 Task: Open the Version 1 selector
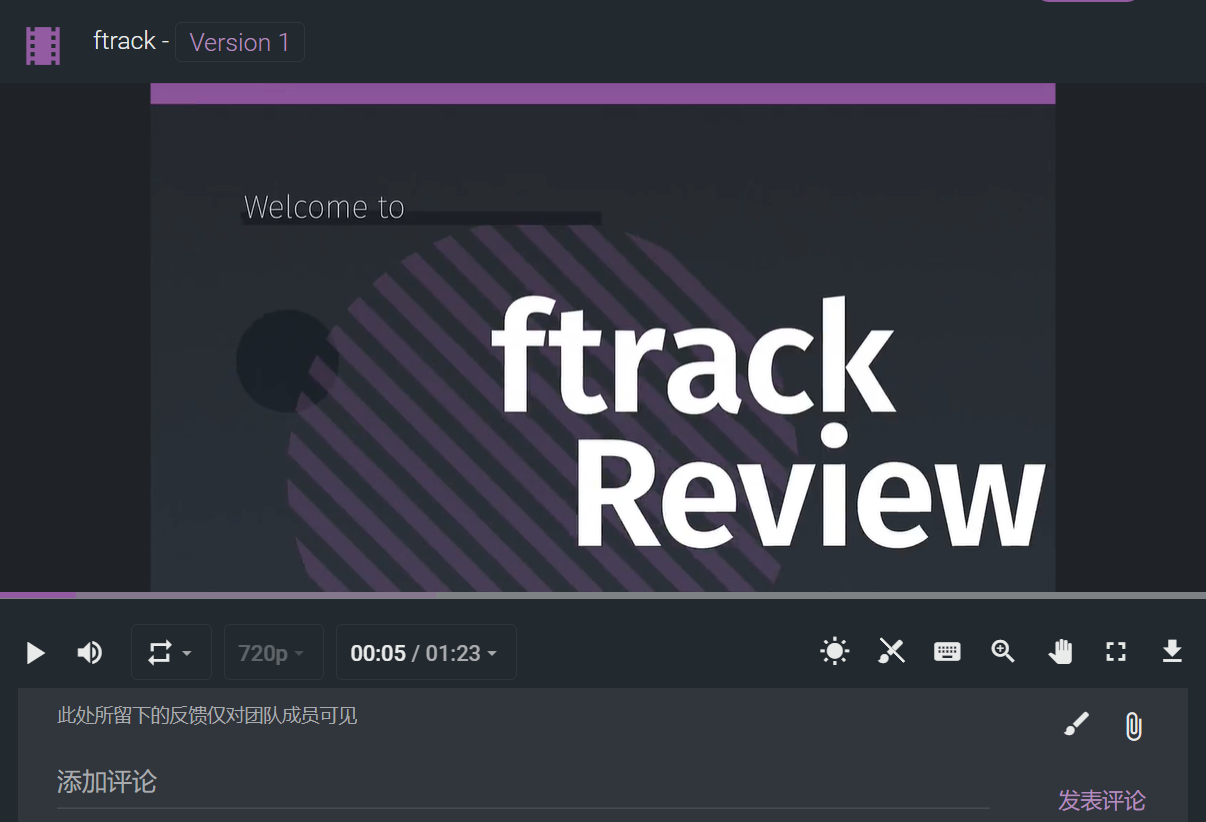tap(240, 43)
